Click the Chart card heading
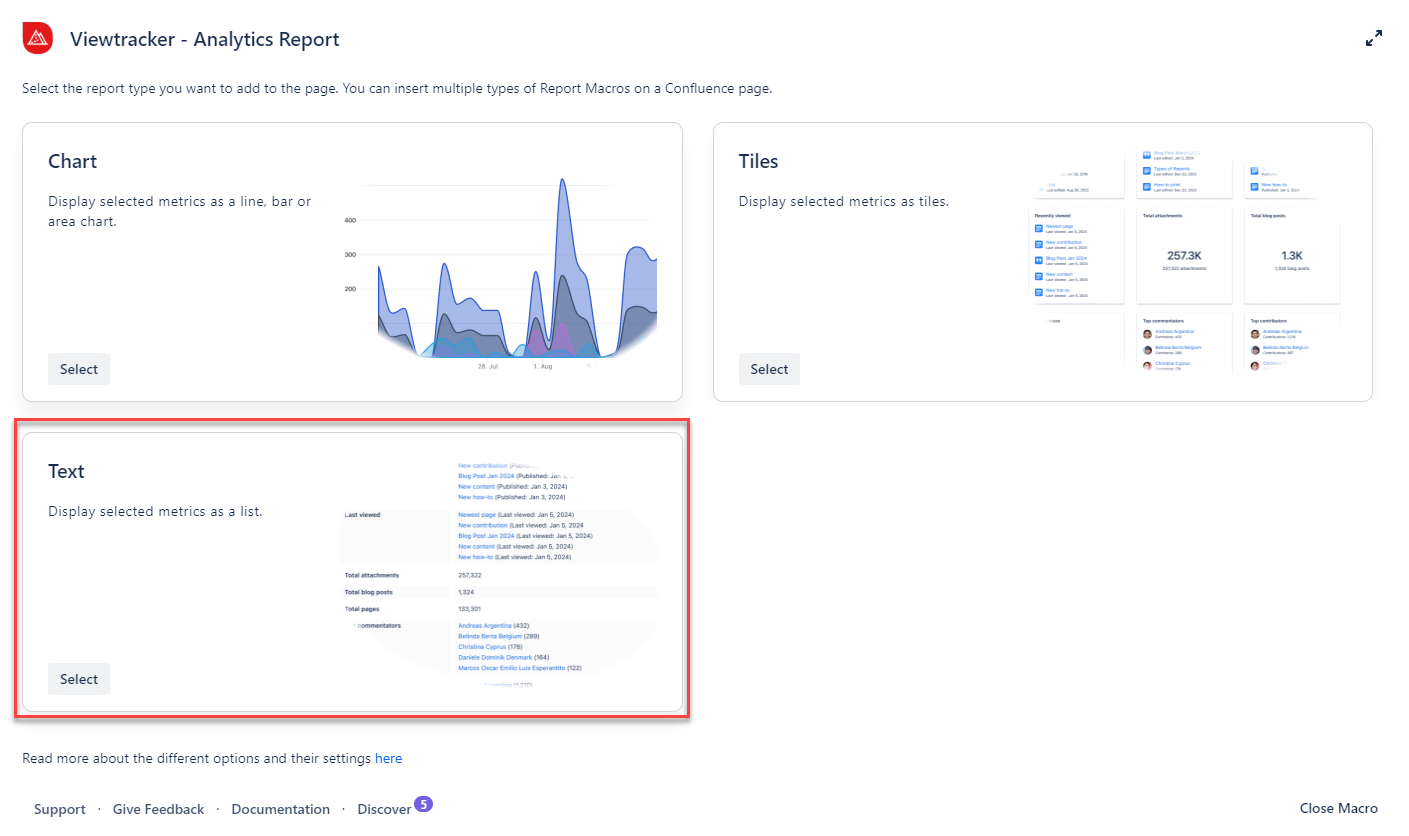 (x=73, y=161)
